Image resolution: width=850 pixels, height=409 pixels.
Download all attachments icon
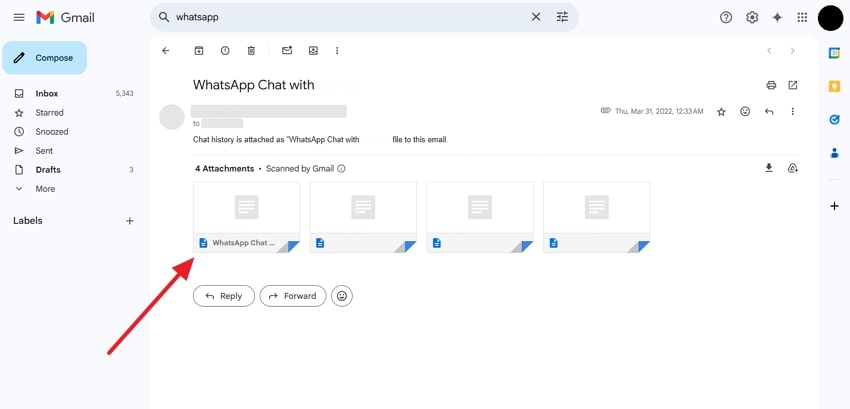pyautogui.click(x=769, y=168)
